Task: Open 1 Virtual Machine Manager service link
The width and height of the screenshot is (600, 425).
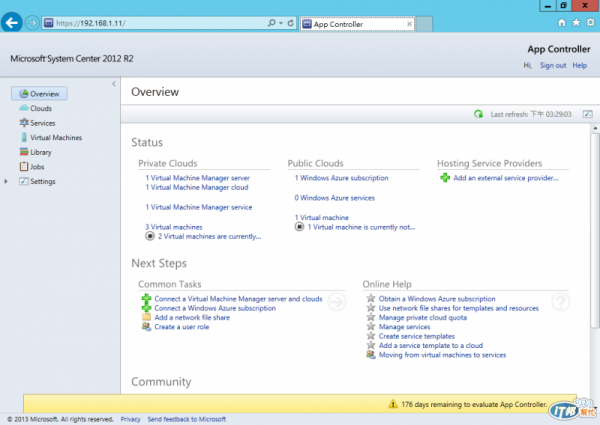Action: 199,207
